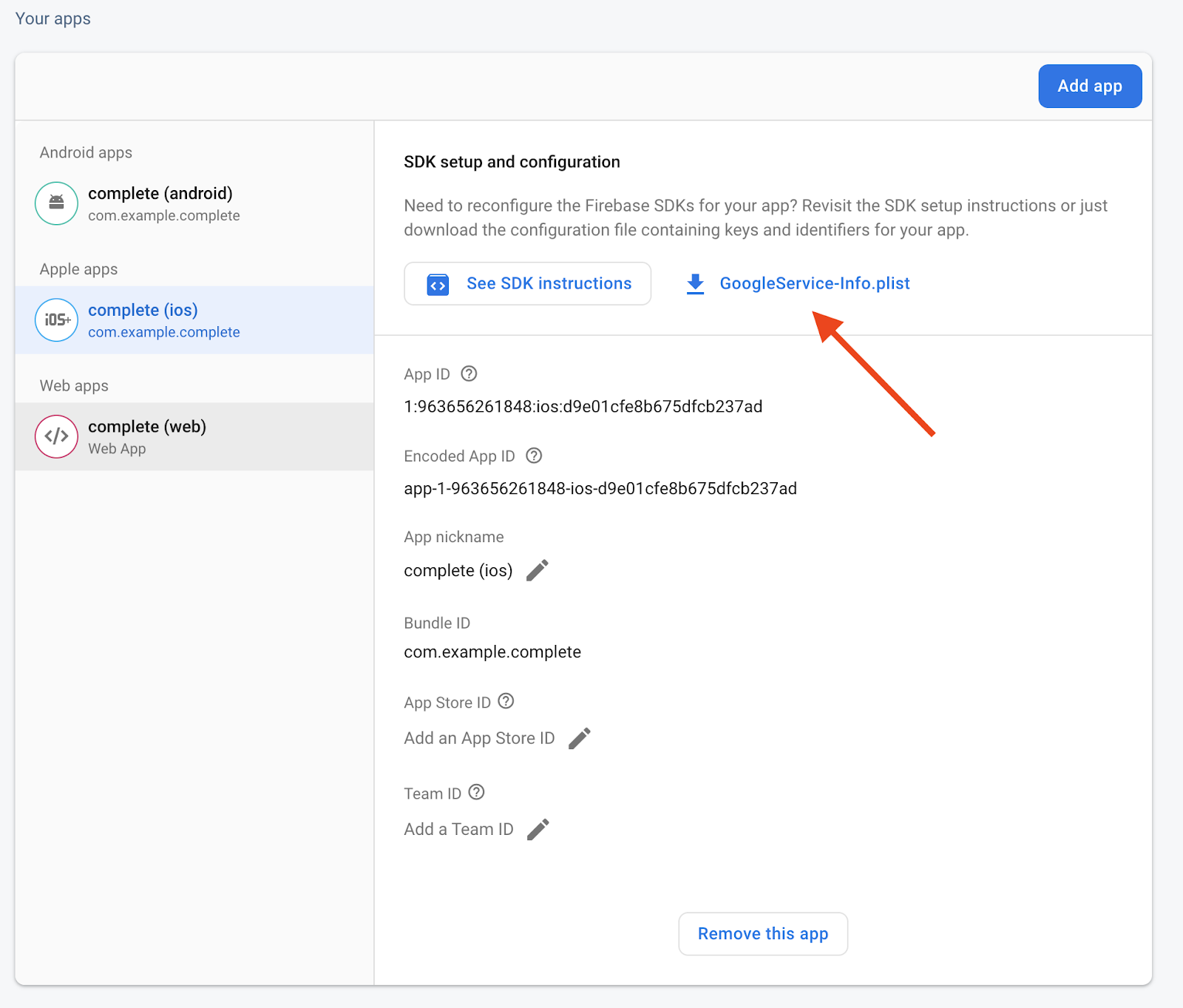Image resolution: width=1183 pixels, height=1008 pixels.
Task: Click pencil icon to add Team ID
Action: (538, 829)
